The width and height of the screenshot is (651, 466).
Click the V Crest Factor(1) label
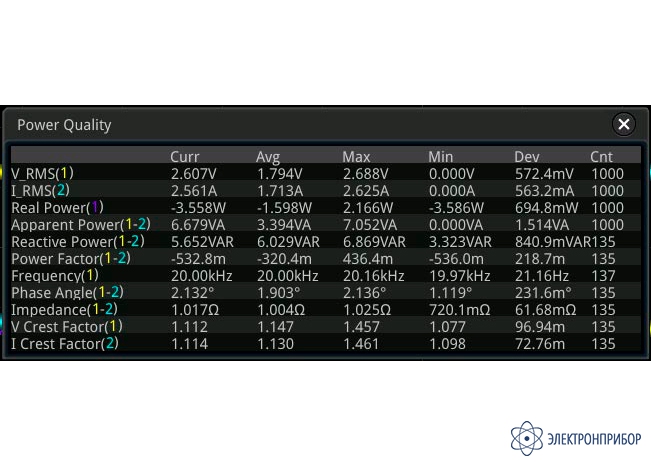[x=67, y=326]
